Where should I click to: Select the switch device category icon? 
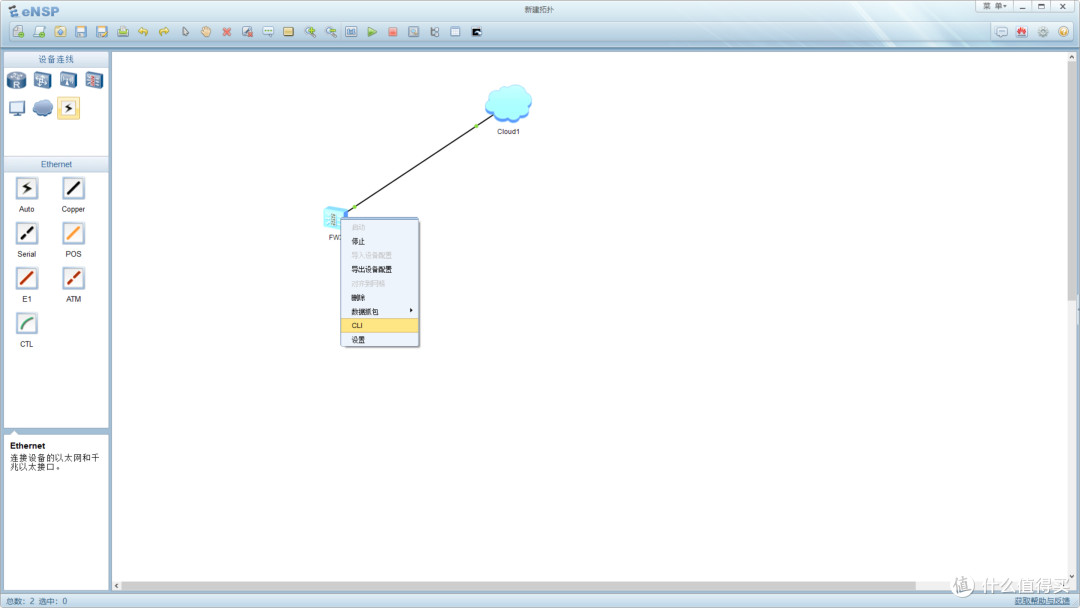(43, 81)
